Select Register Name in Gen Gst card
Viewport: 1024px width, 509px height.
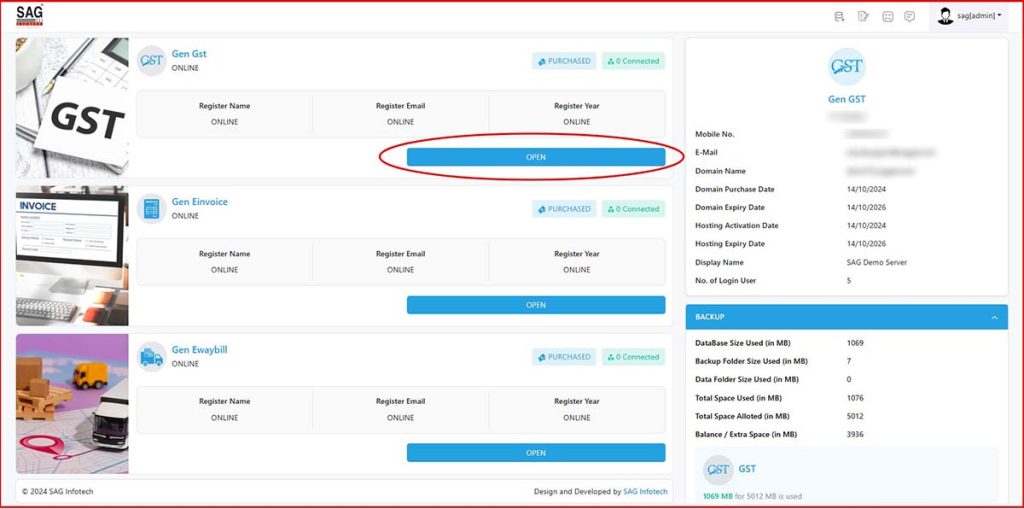tap(224, 106)
